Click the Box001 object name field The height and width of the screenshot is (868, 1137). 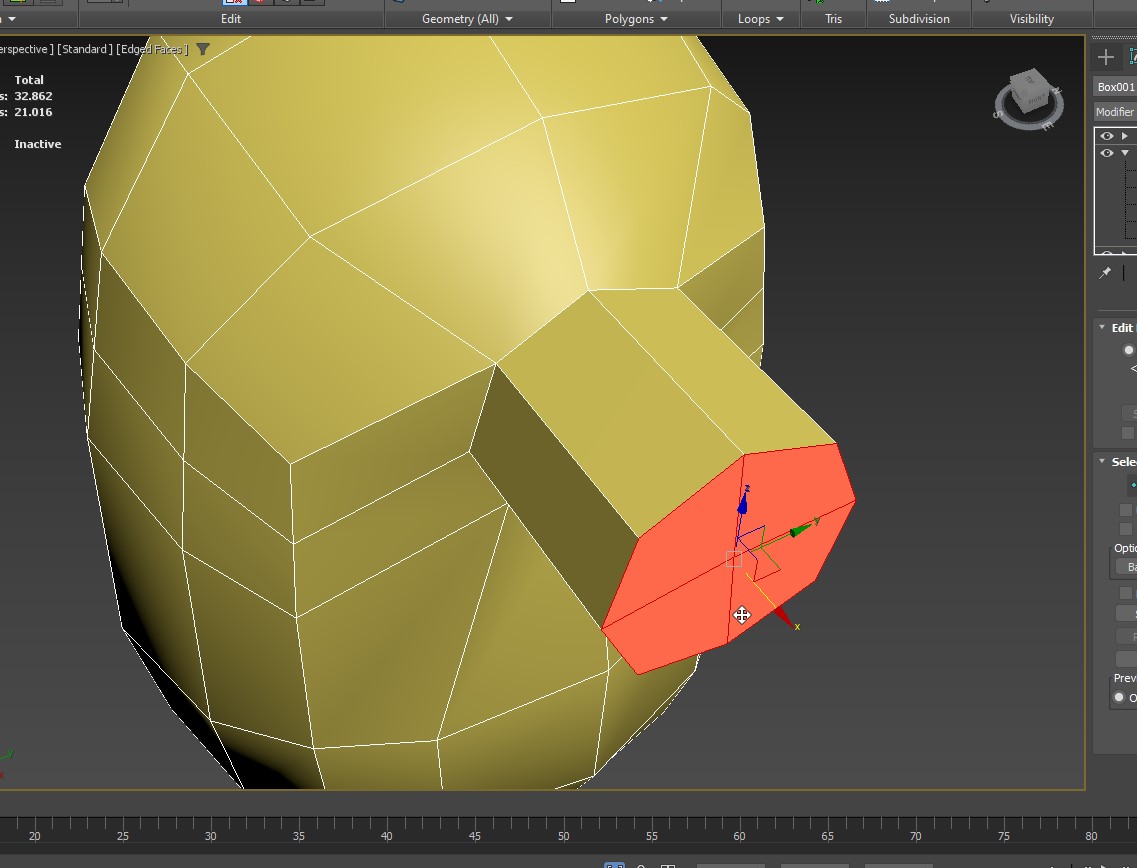tap(1115, 87)
